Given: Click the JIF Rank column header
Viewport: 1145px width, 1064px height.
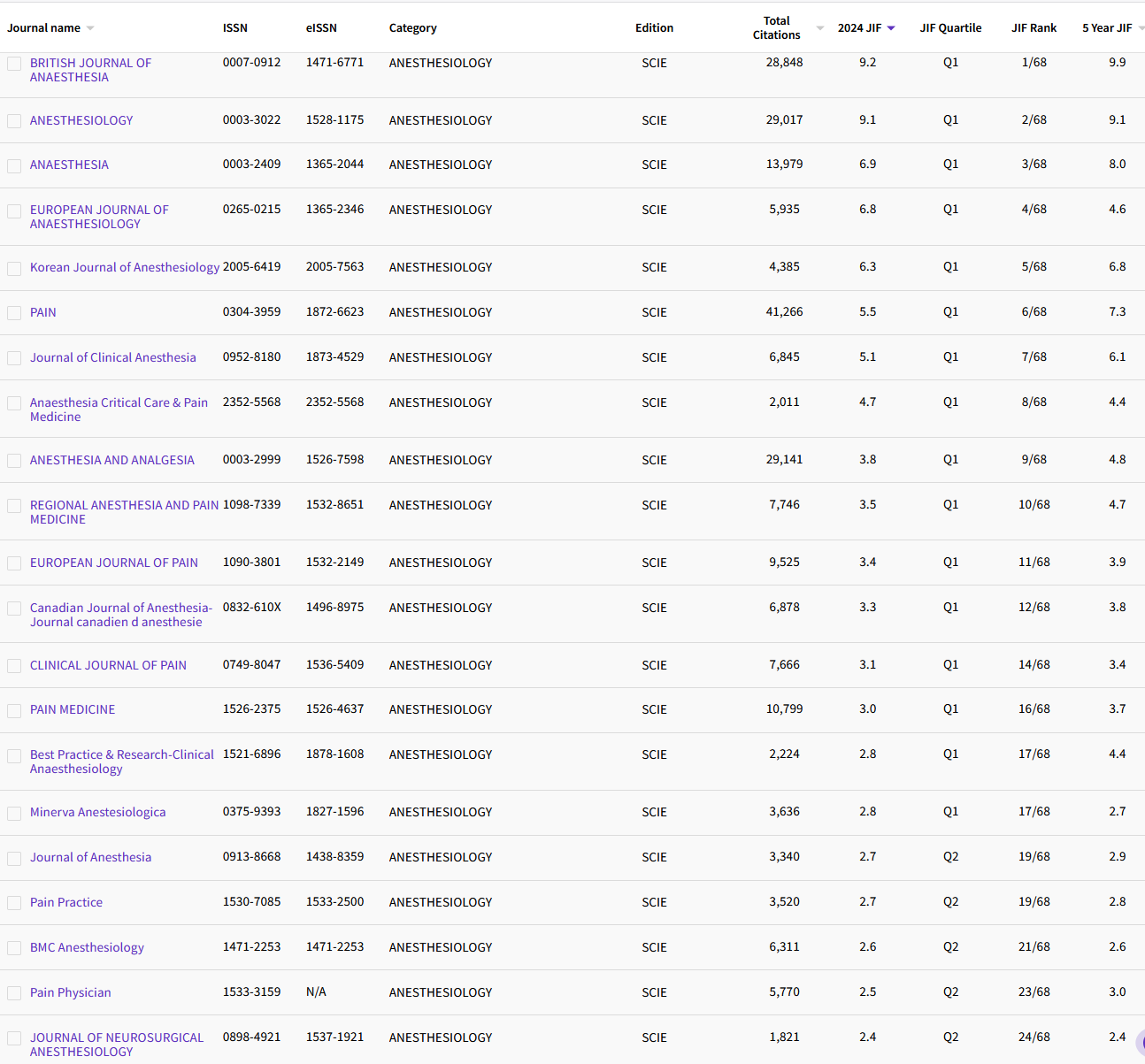Looking at the screenshot, I should coord(1034,28).
